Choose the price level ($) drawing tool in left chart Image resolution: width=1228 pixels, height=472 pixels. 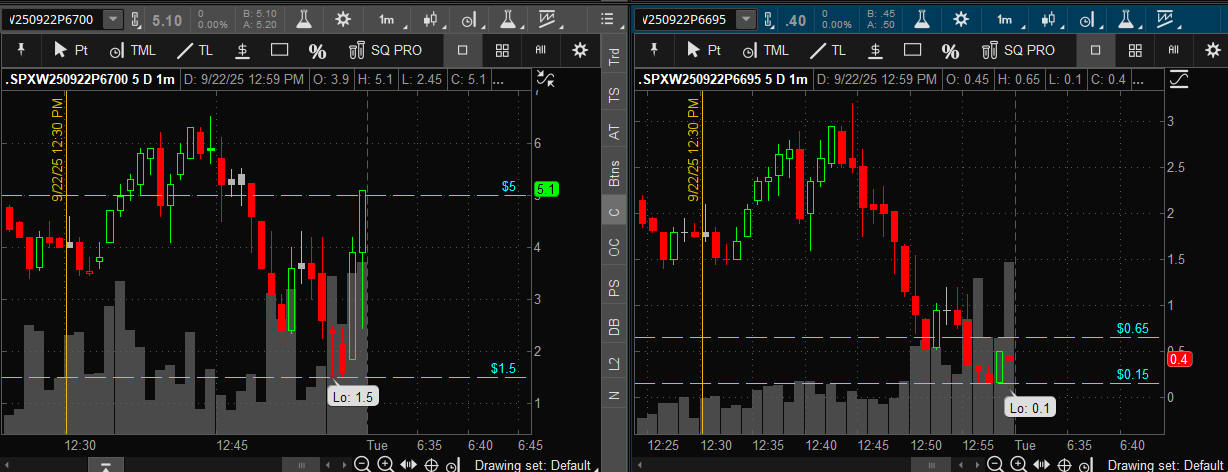tap(243, 50)
